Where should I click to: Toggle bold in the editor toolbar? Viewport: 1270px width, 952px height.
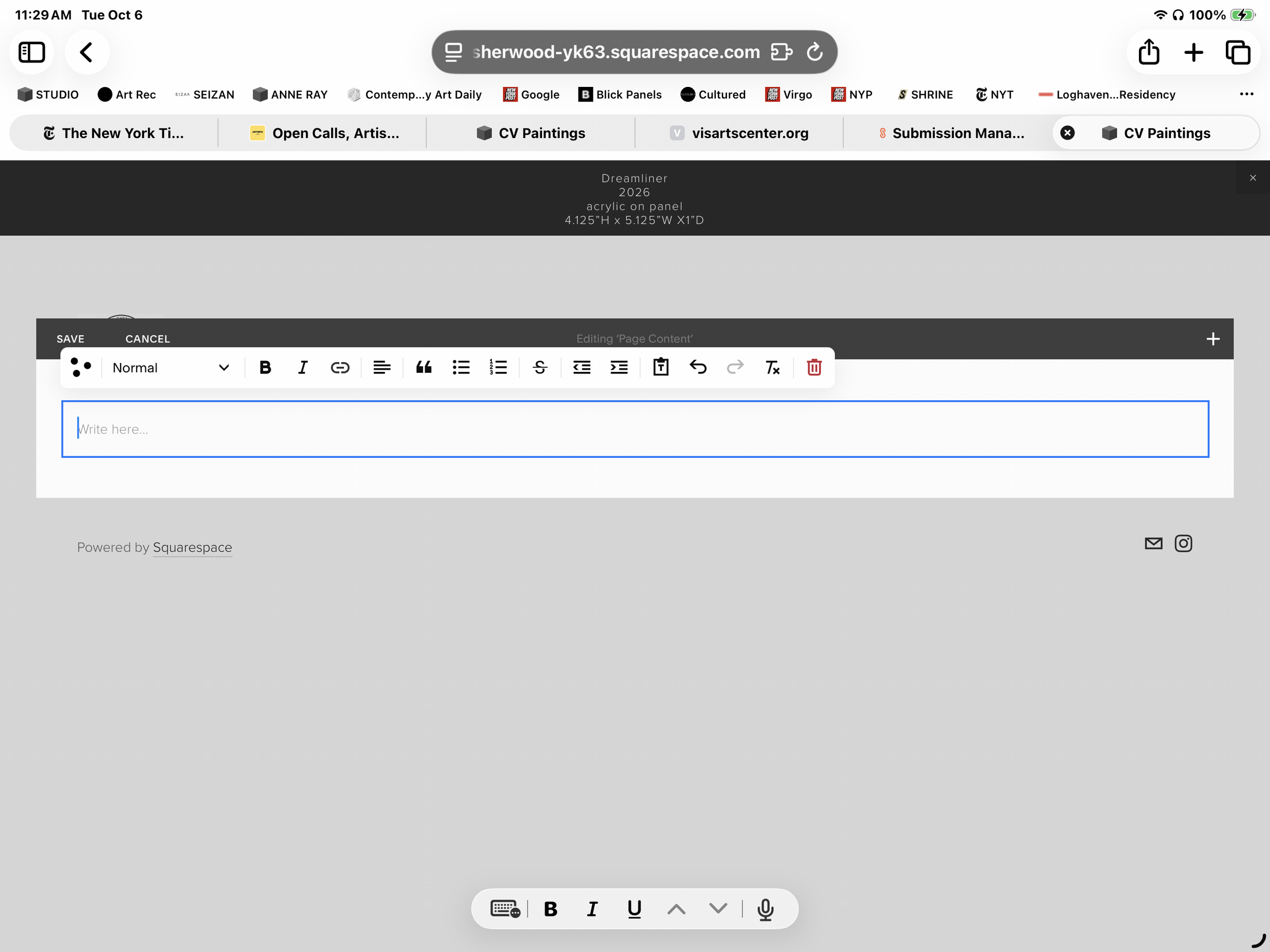[x=265, y=367]
